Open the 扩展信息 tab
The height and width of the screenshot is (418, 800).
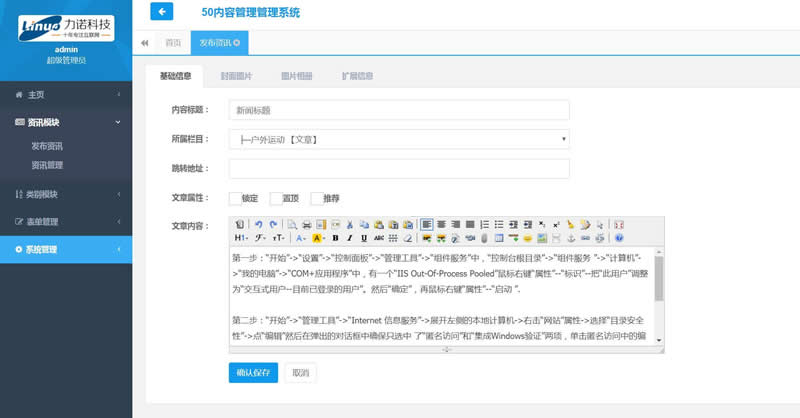[x=357, y=76]
